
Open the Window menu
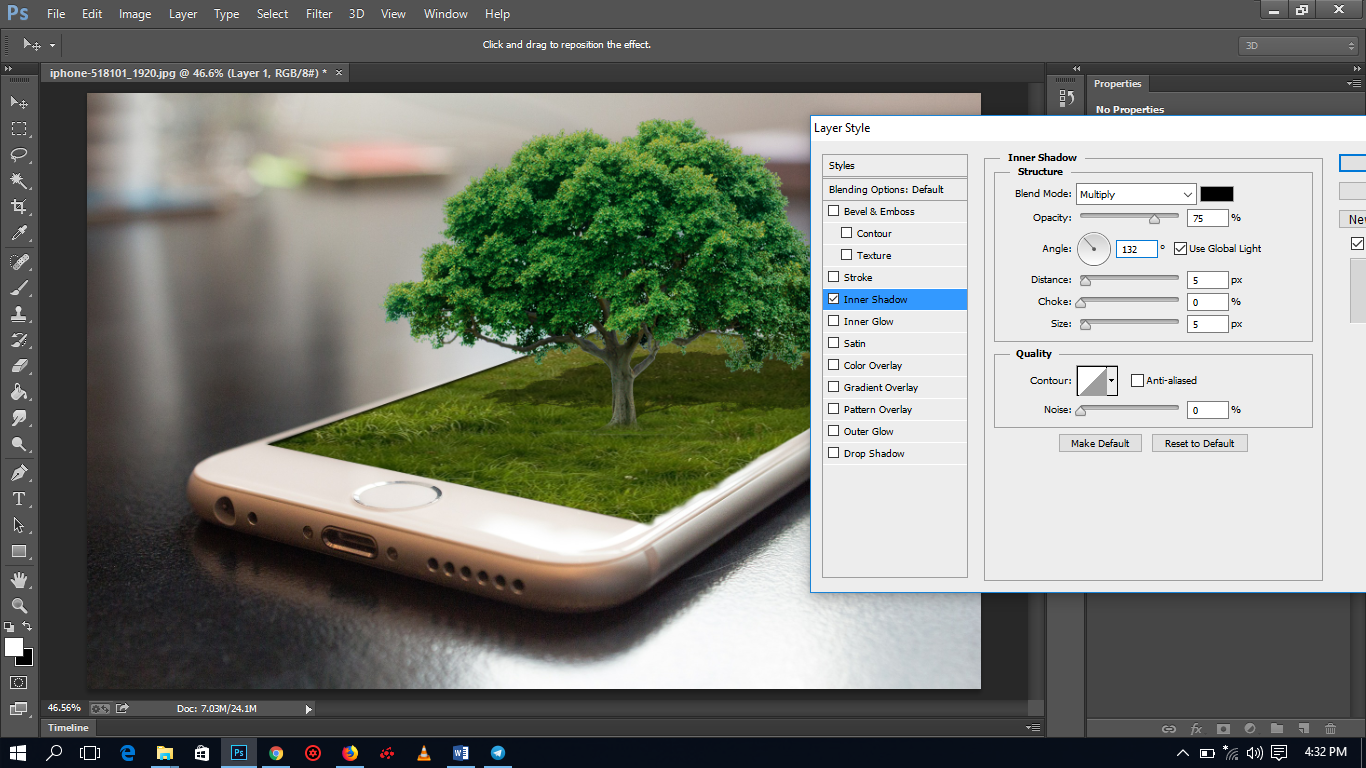point(445,14)
